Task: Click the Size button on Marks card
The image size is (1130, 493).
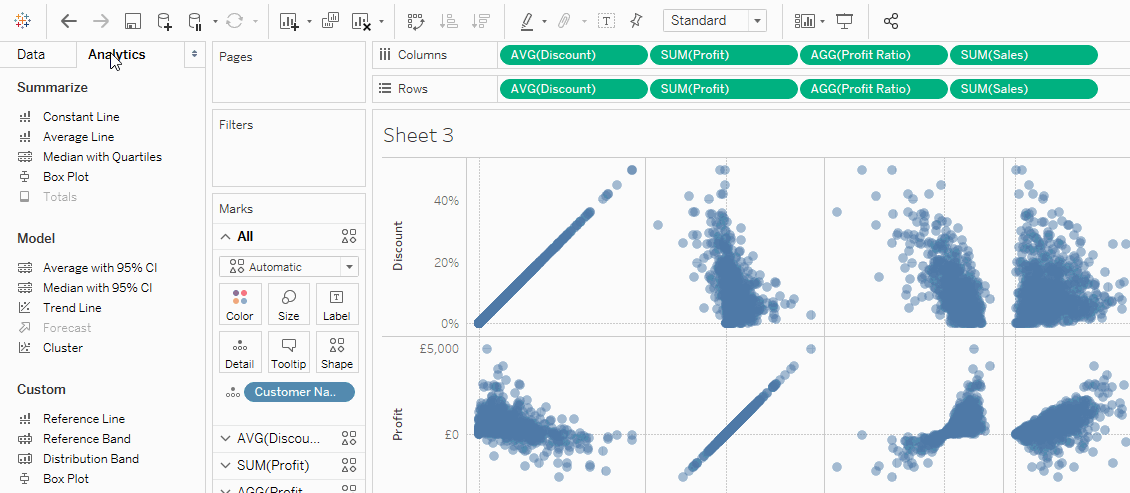Action: click(x=288, y=304)
